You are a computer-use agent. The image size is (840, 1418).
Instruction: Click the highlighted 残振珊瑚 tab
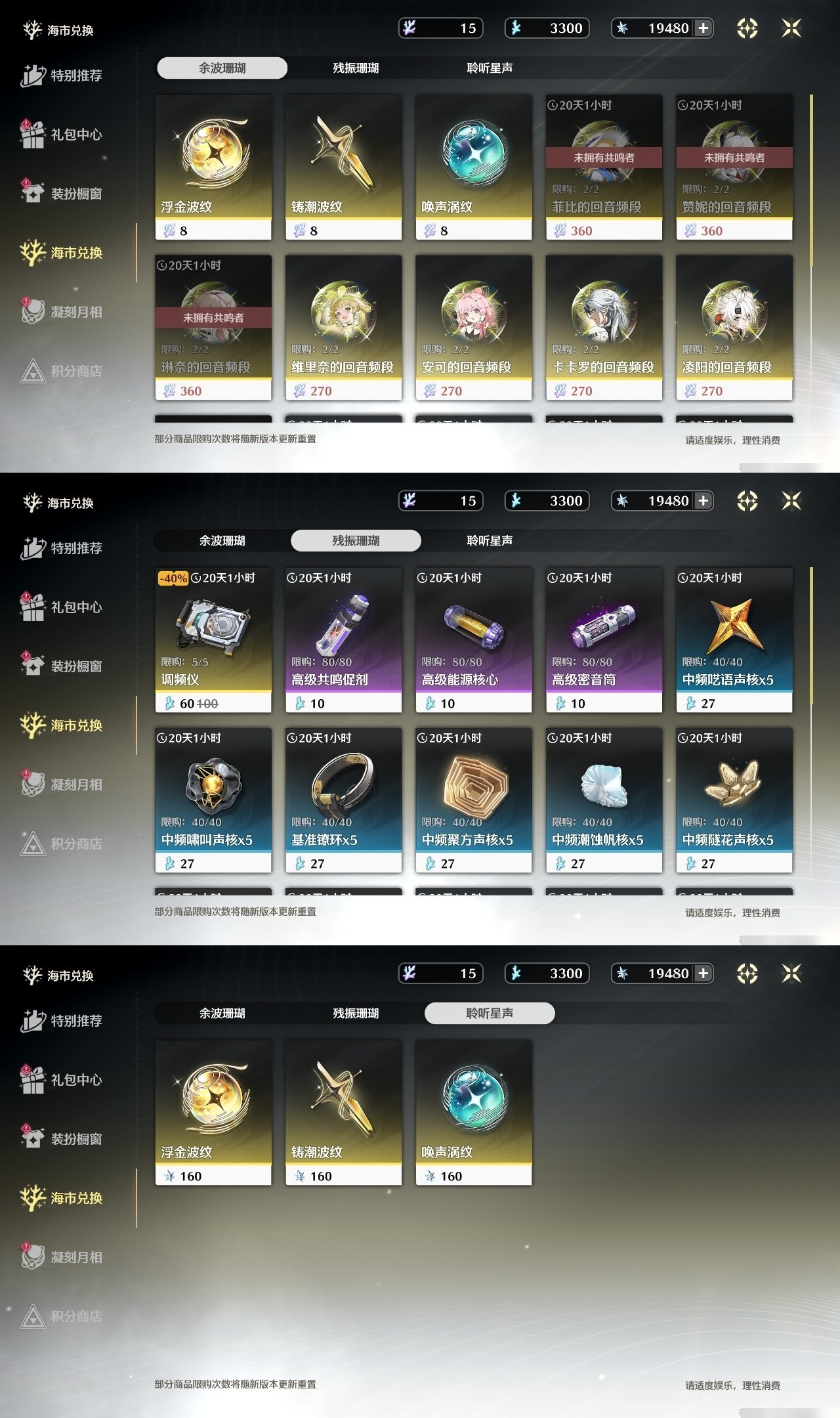point(356,540)
